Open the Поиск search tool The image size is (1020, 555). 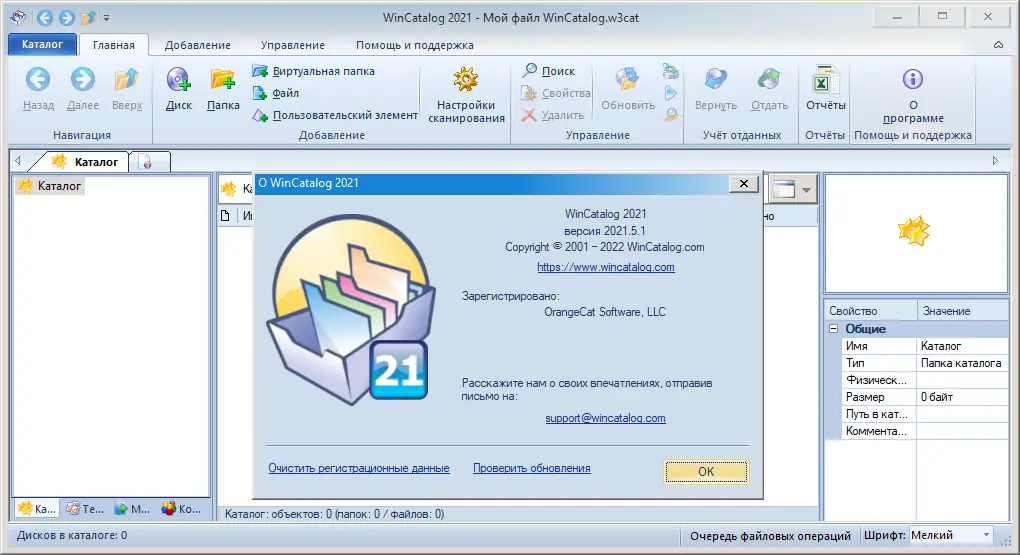point(548,71)
